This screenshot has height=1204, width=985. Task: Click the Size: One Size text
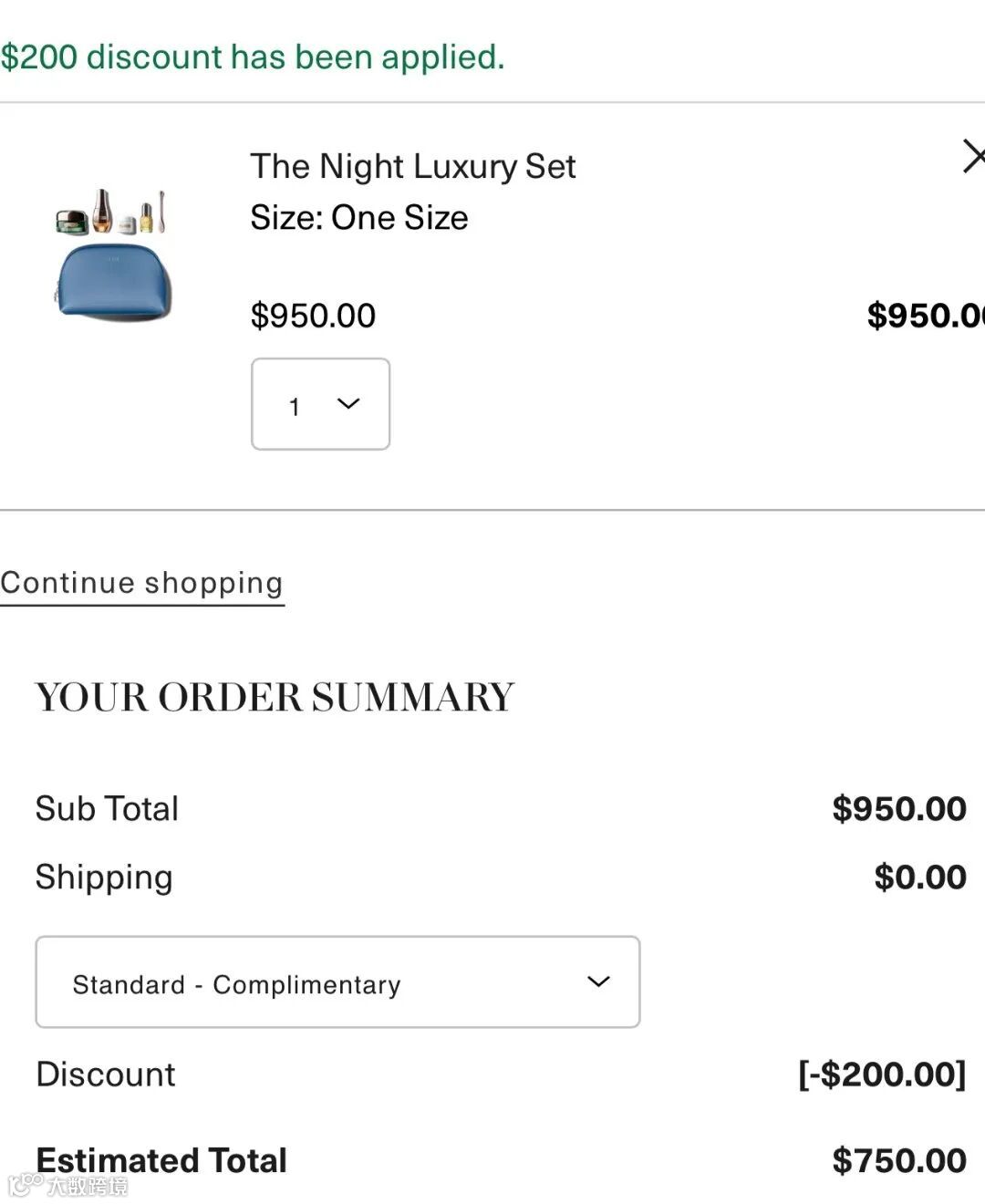point(359,218)
